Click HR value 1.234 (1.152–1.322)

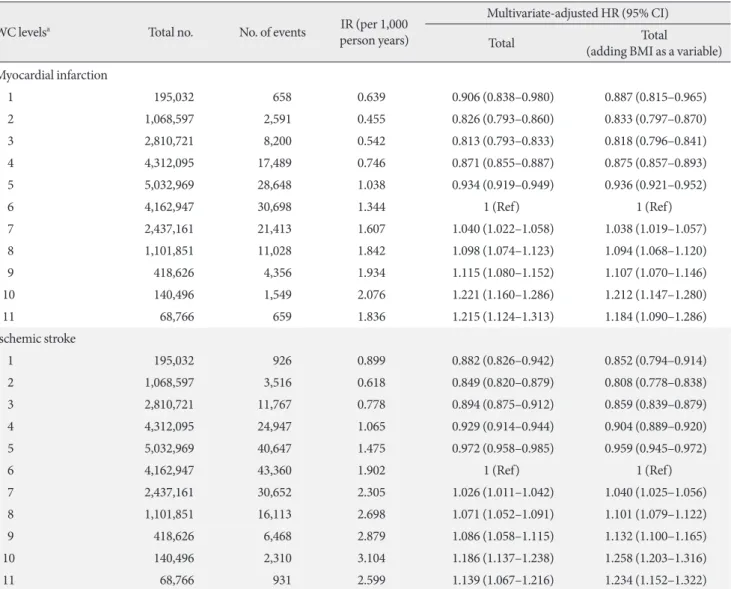655,580
